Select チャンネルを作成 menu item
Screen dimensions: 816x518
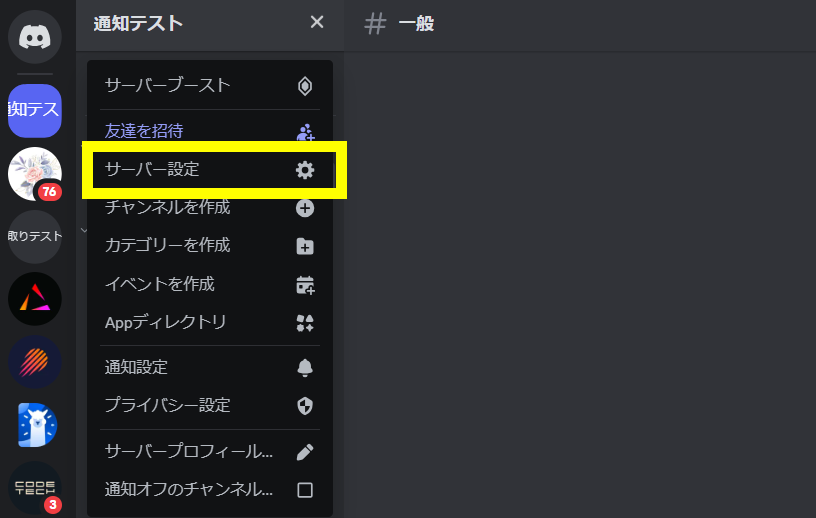point(210,207)
